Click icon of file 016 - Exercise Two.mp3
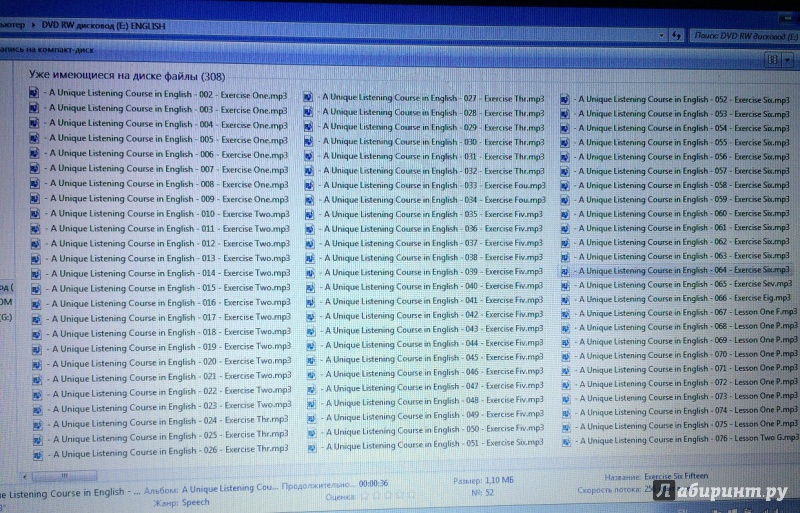The width and height of the screenshot is (800, 513). (x=36, y=304)
